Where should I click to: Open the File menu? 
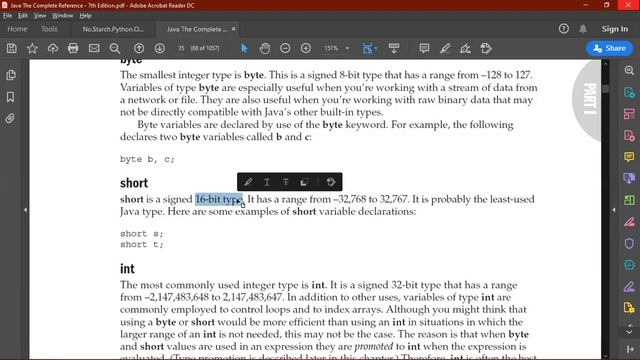pos(7,16)
